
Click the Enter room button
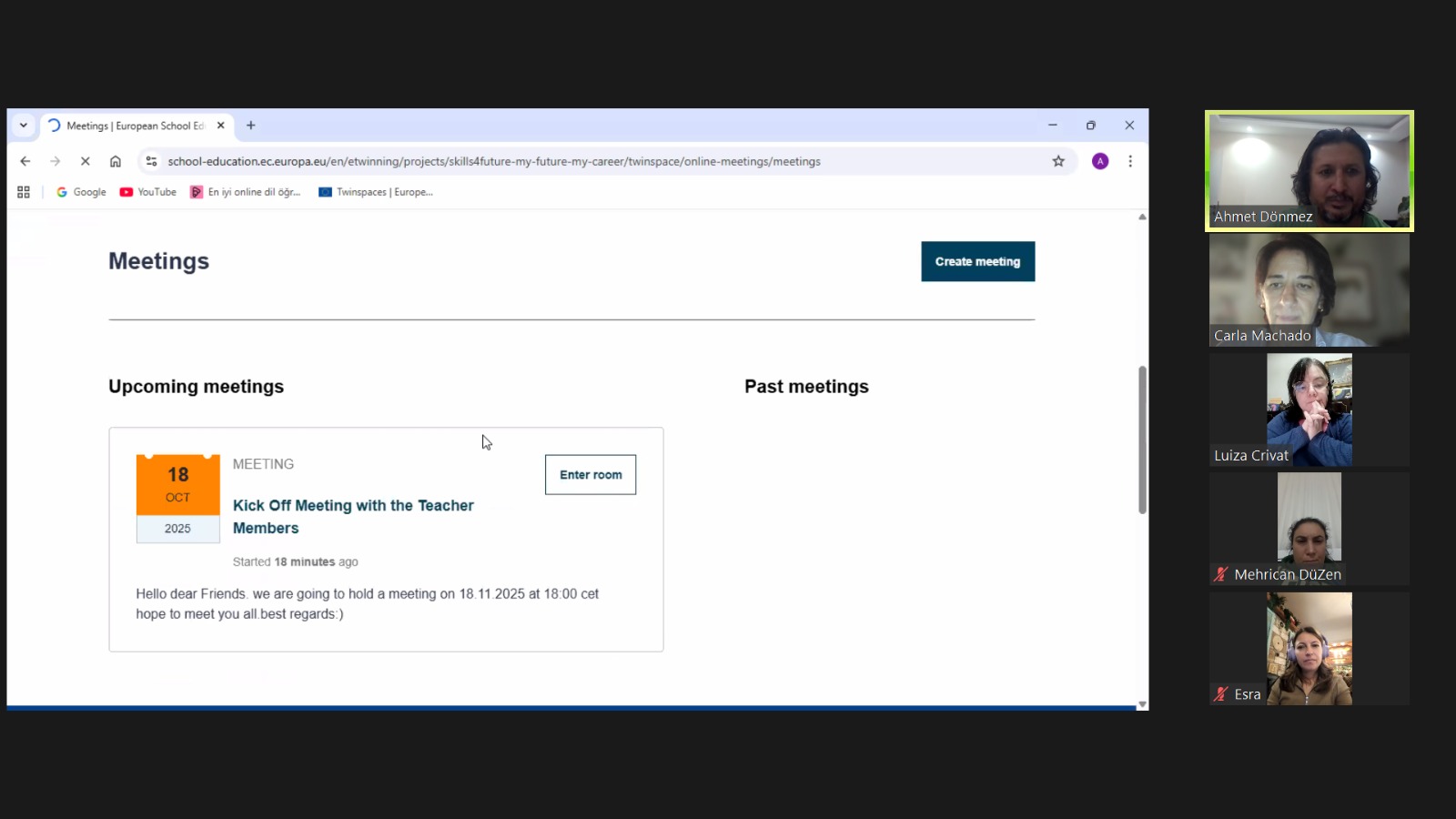point(591,475)
